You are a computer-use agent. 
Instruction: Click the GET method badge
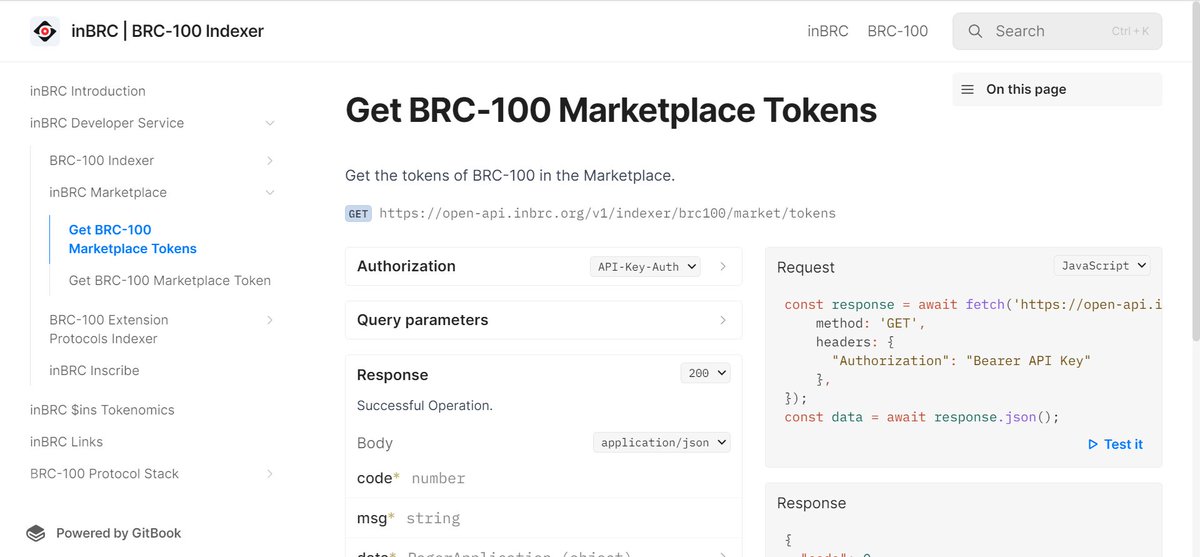358,213
